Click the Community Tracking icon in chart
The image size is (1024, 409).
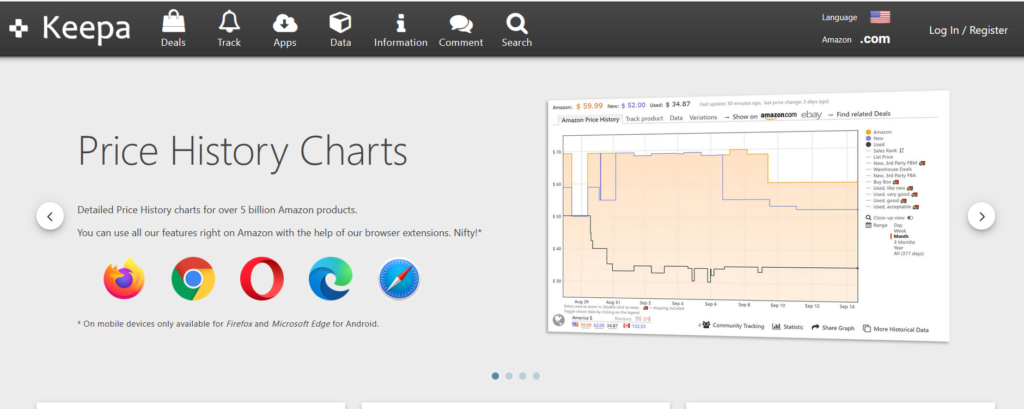coord(706,325)
